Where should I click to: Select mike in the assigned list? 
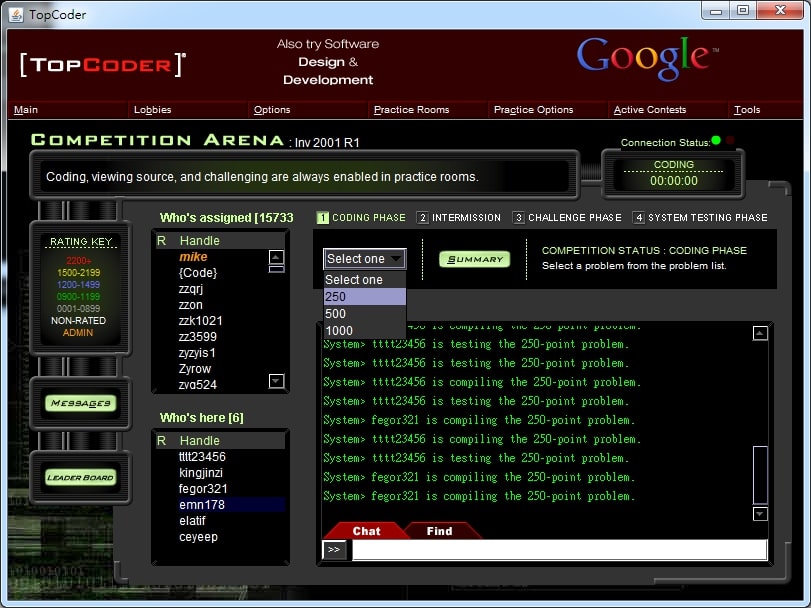point(193,257)
